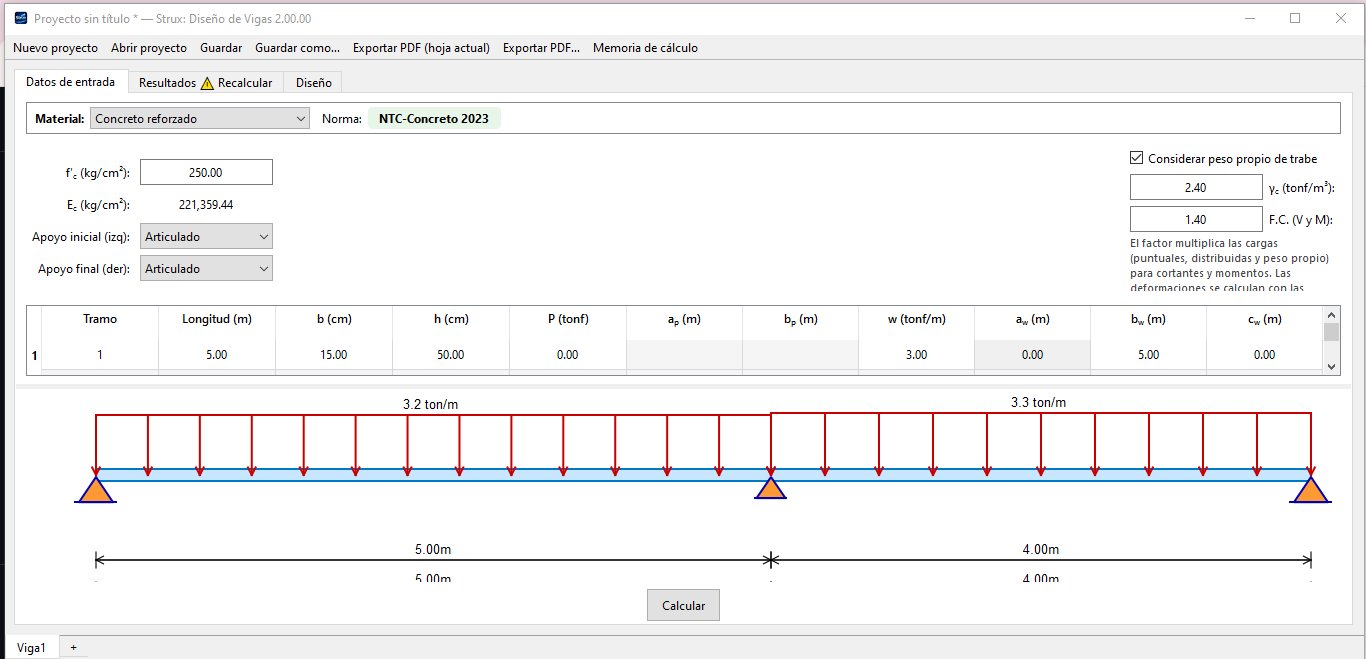
Task: Switch to the Diseño tab
Action: click(x=313, y=83)
